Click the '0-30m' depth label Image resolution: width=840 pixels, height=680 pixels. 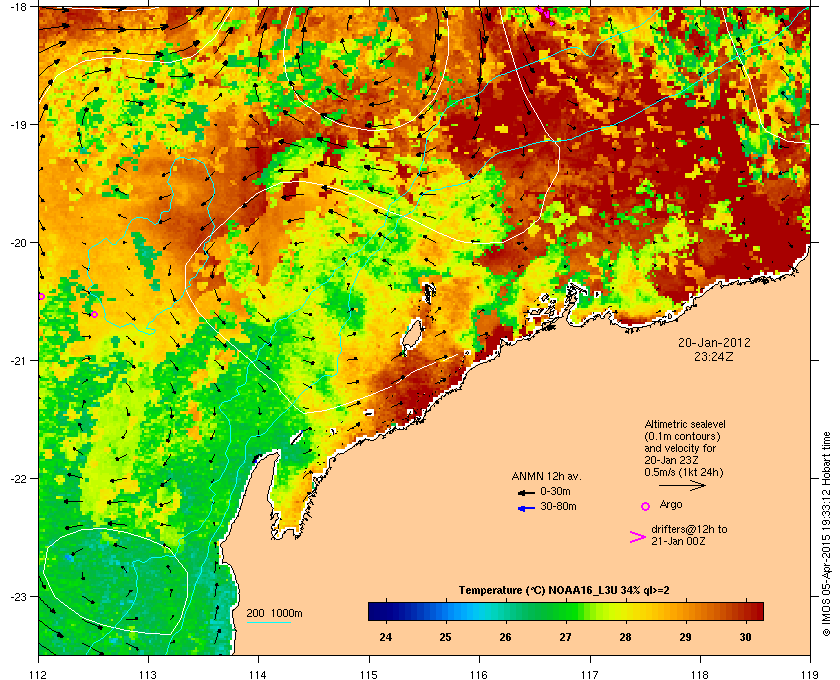pos(556,491)
